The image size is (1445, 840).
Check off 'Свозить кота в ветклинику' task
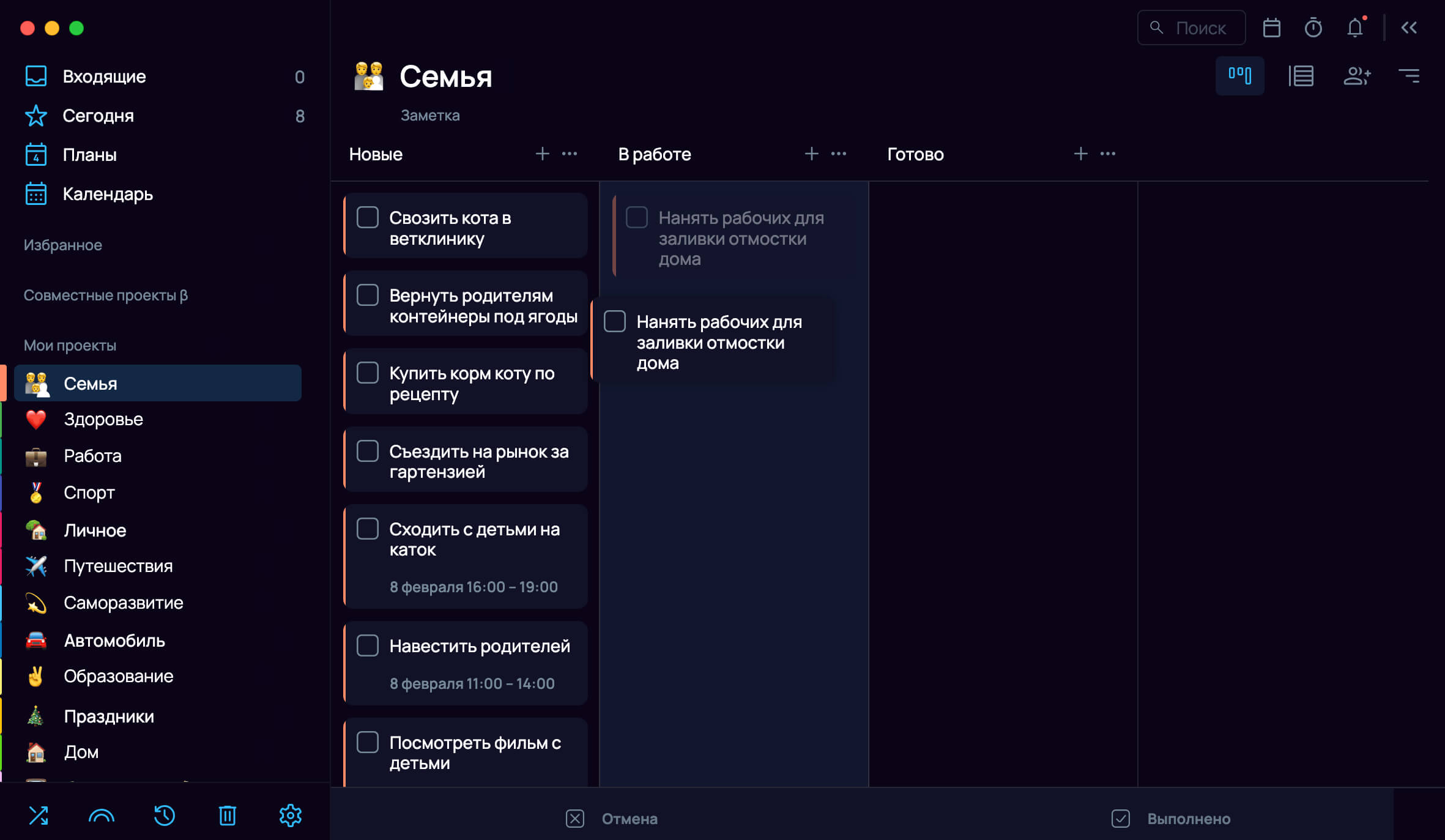point(368,217)
